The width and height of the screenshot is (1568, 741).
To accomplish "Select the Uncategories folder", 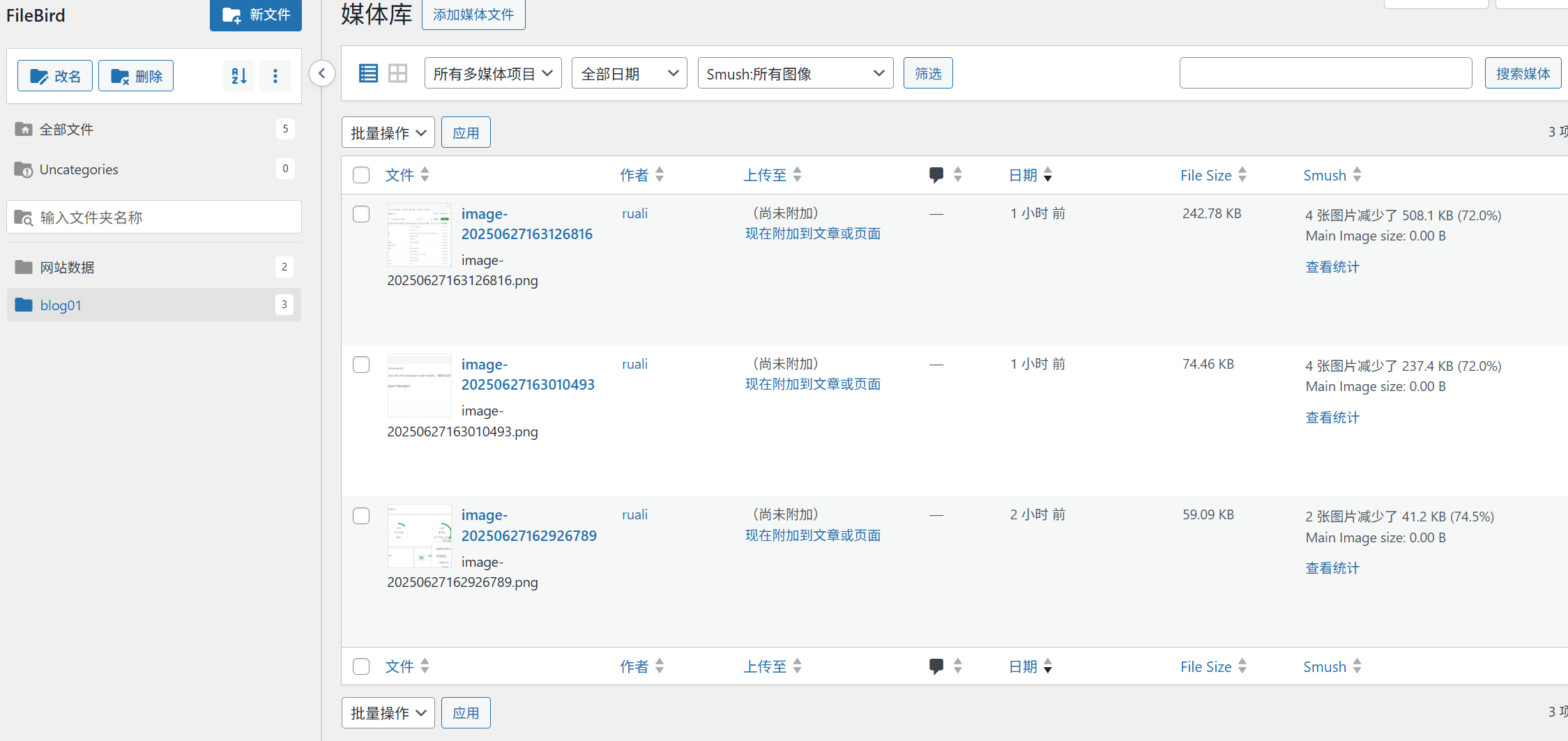I will point(78,169).
